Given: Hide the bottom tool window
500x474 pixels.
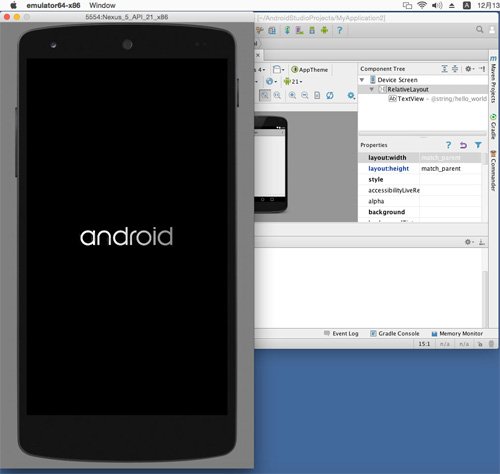Looking at the screenshot, I should 482,242.
